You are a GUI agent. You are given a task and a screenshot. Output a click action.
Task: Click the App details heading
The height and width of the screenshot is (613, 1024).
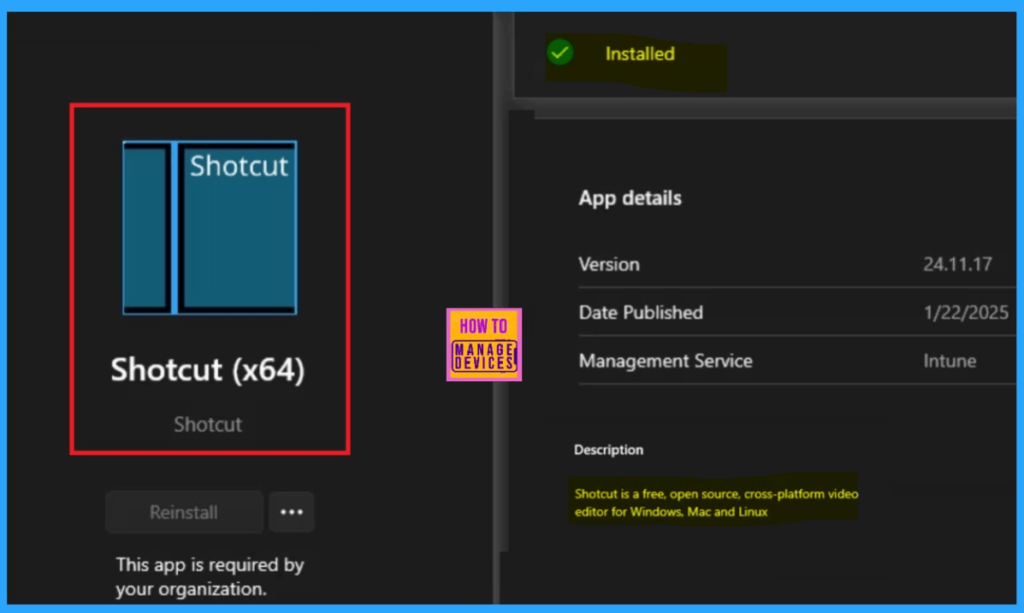point(630,198)
